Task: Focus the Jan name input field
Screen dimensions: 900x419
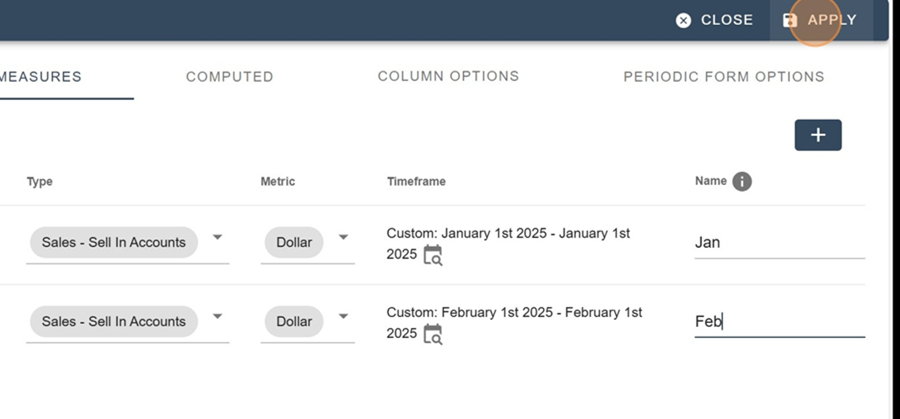Action: click(x=779, y=243)
